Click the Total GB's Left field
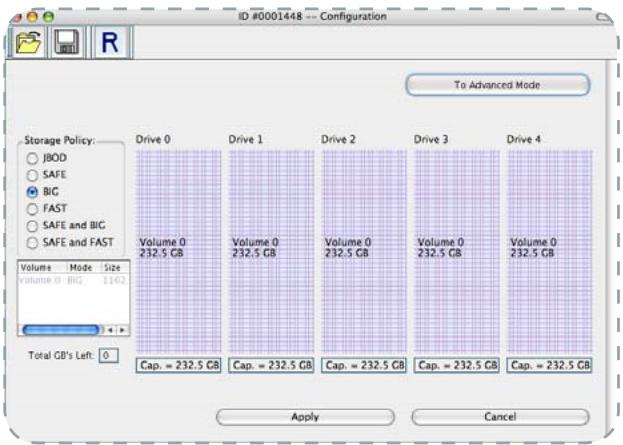The width and height of the screenshot is (623, 445). coord(108,355)
